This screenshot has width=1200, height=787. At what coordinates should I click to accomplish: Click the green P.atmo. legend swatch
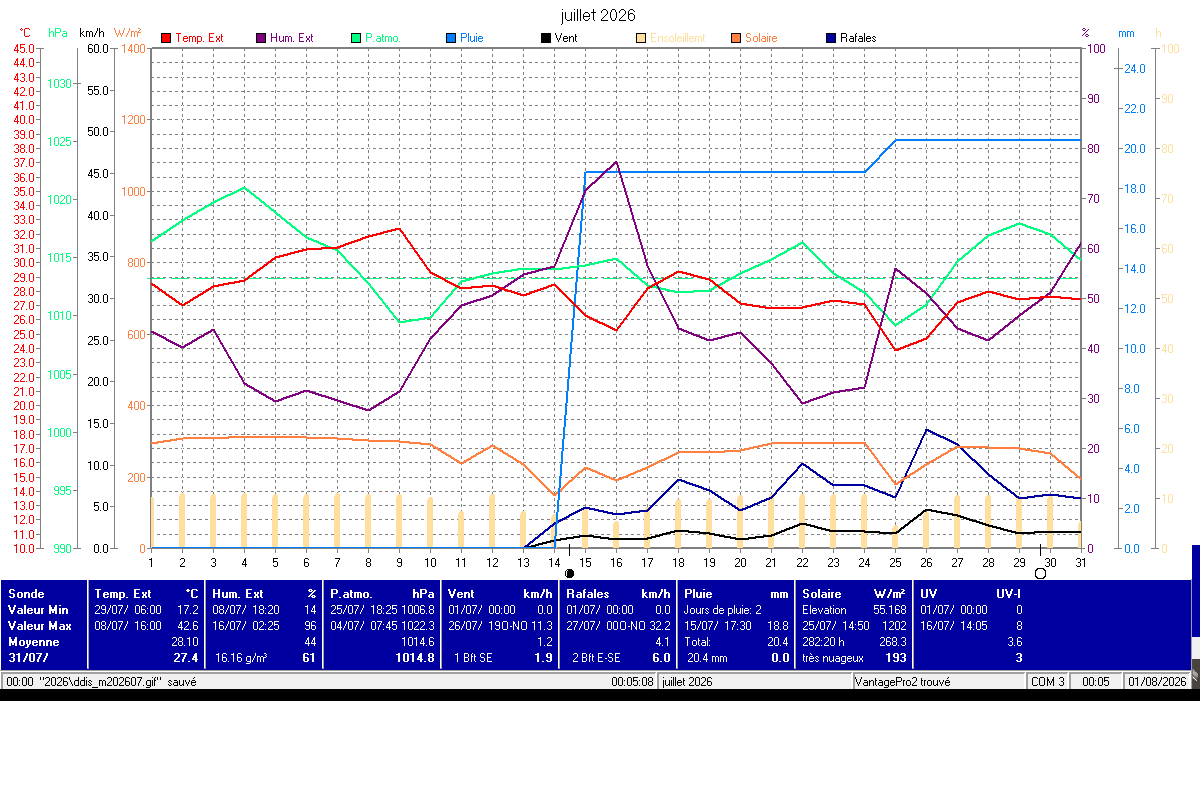[x=356, y=38]
